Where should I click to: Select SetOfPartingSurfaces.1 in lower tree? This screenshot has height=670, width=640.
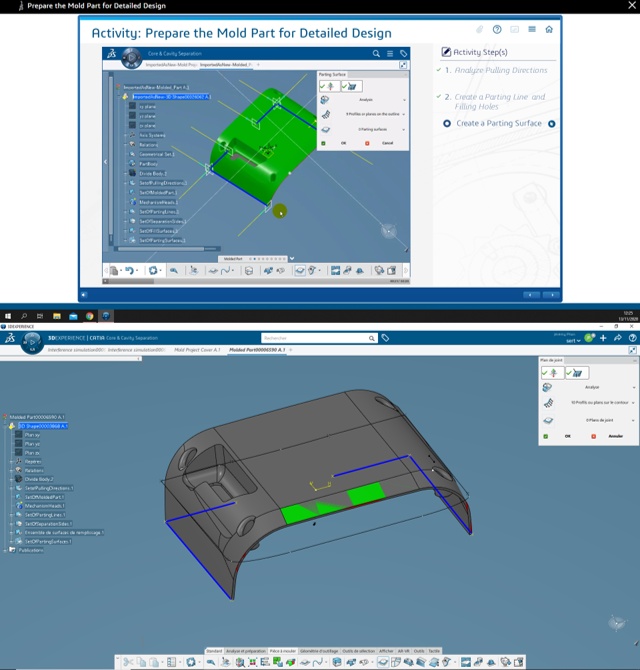[48, 541]
